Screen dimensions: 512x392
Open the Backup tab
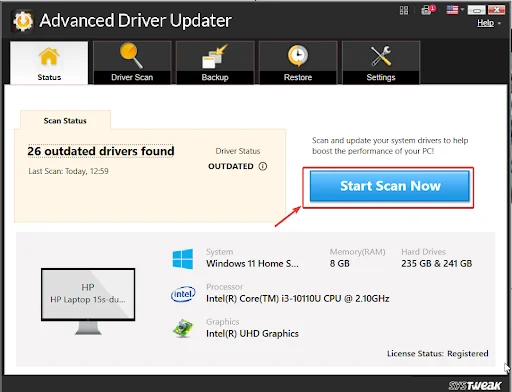215,63
